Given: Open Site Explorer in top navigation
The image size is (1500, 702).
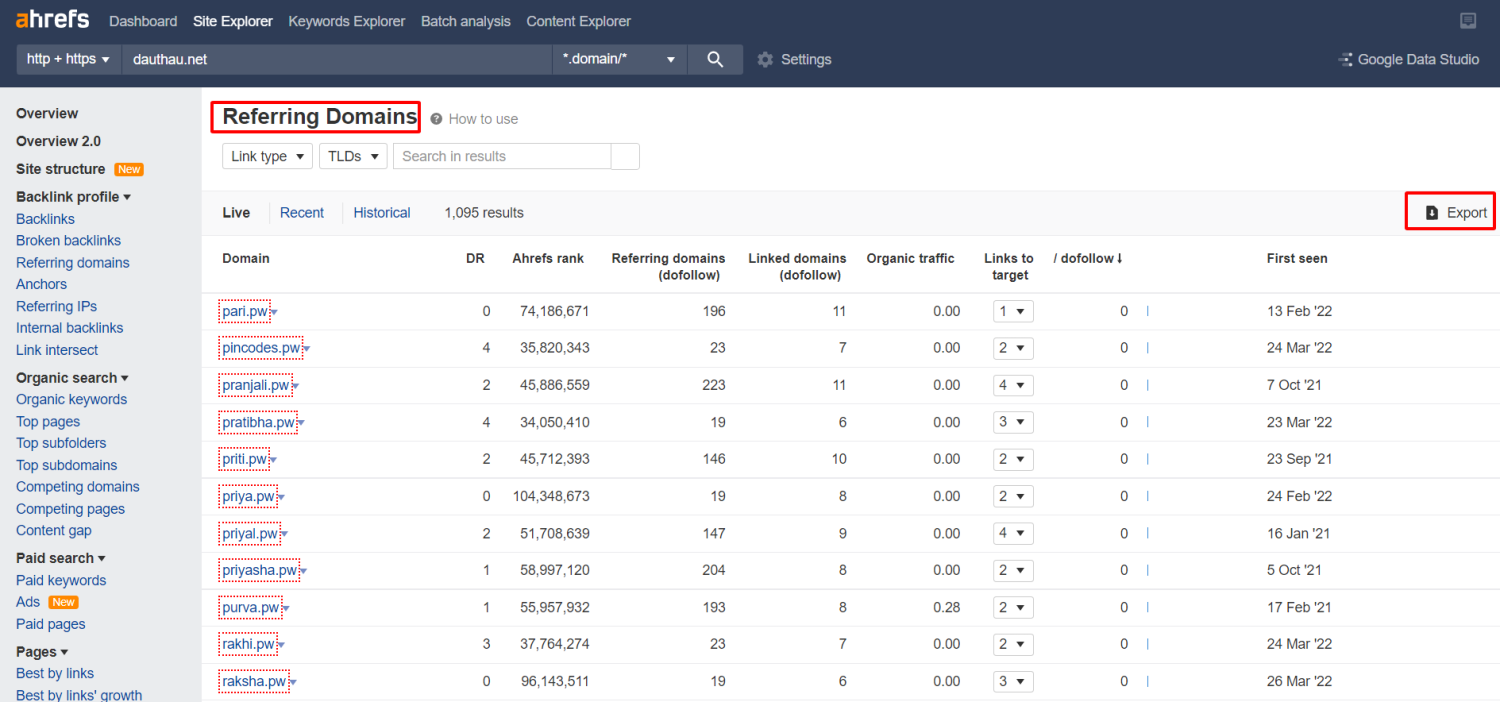Looking at the screenshot, I should pos(233,21).
